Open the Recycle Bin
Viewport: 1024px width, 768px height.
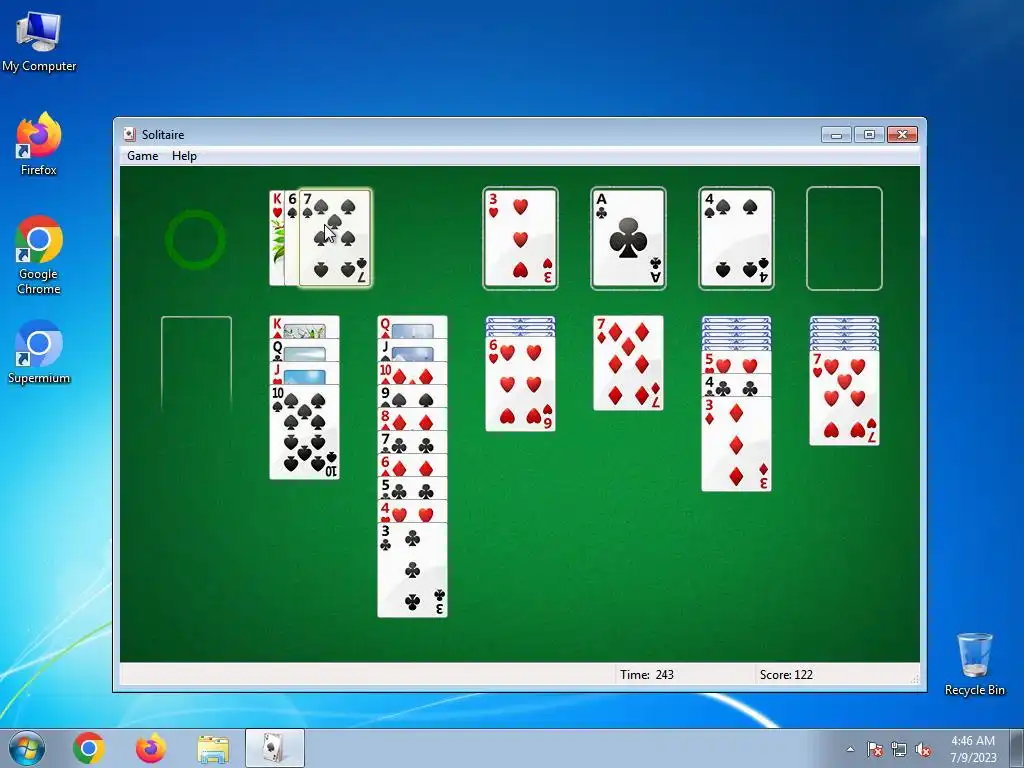[x=974, y=664]
